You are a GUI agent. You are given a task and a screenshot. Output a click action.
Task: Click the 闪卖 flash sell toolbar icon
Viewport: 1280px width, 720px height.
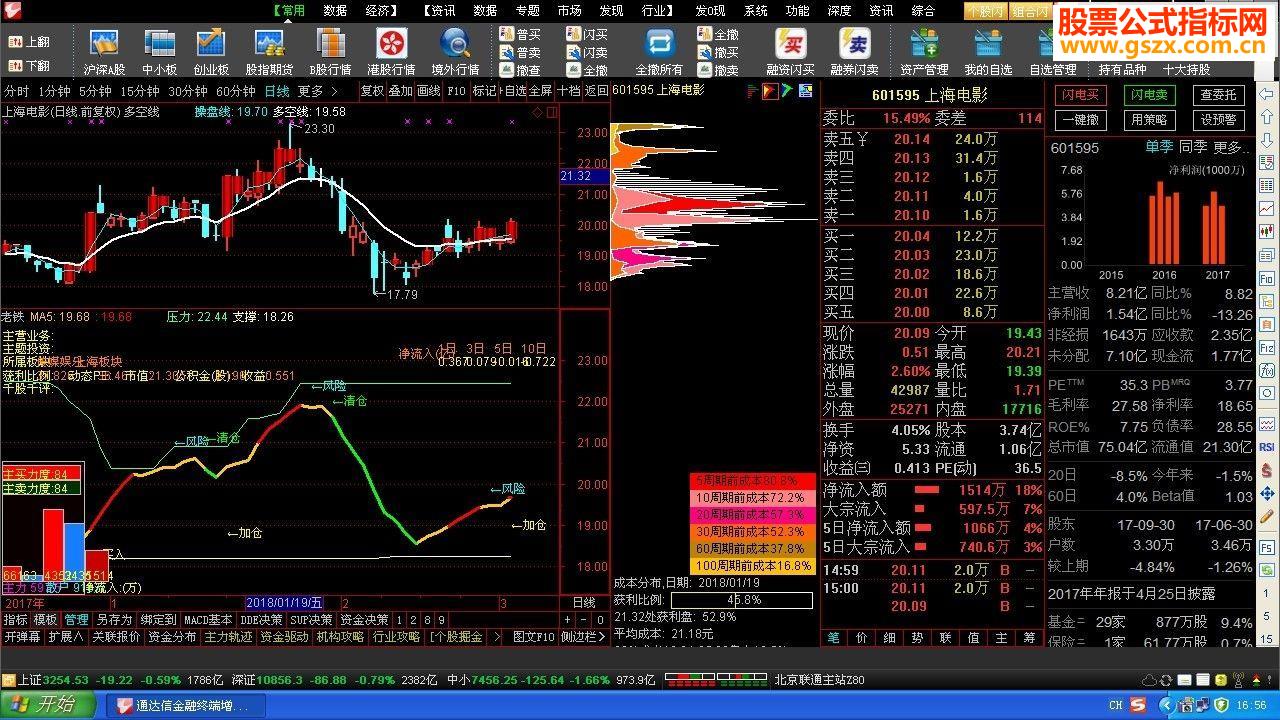(x=586, y=52)
